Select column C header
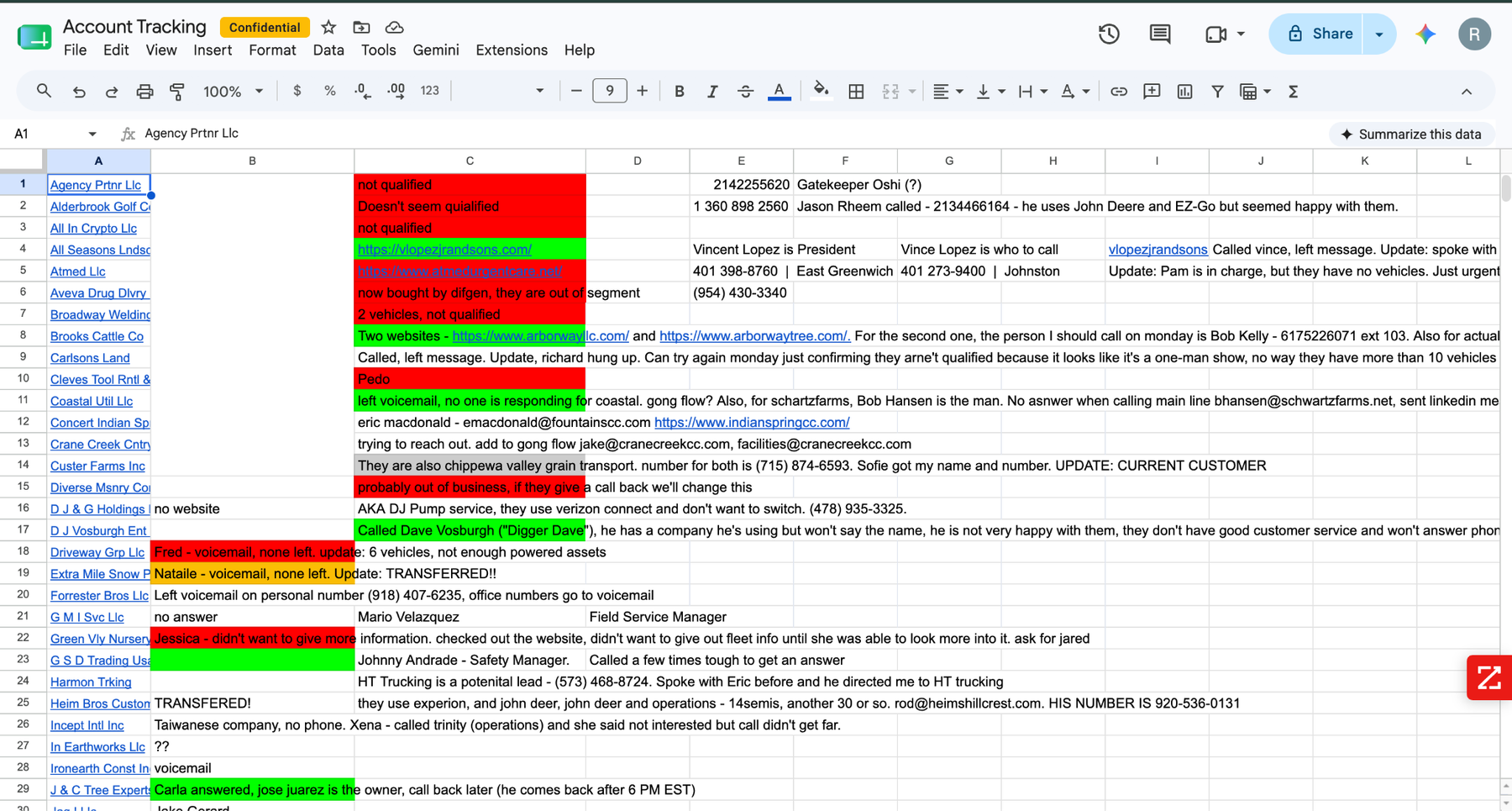Image resolution: width=1512 pixels, height=811 pixels. tap(470, 161)
